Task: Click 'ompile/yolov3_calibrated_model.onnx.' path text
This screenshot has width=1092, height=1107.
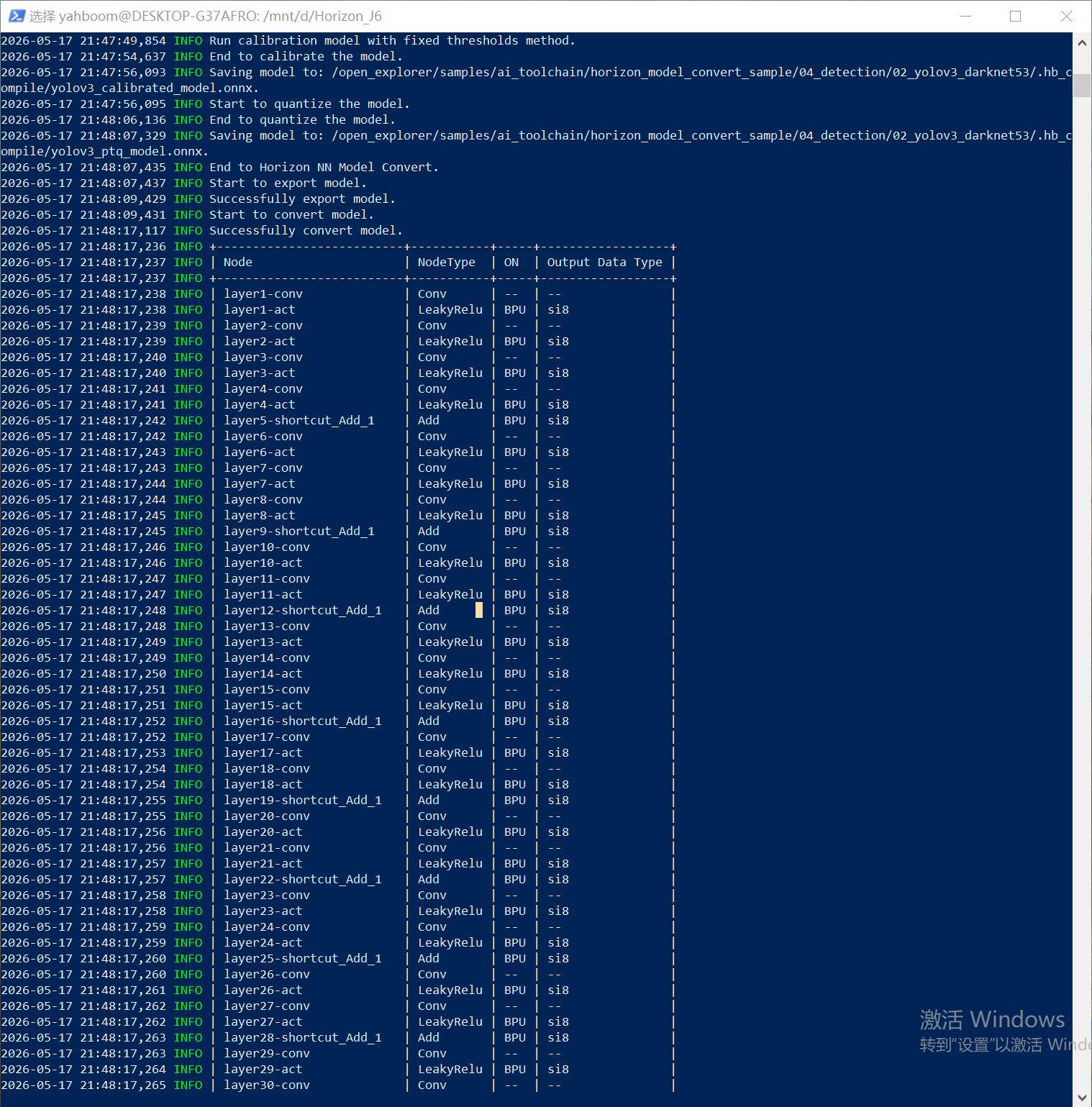Action: click(130, 88)
